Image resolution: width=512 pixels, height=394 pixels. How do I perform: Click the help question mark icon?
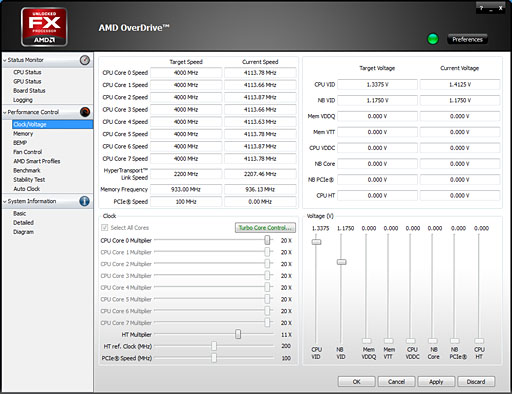(x=481, y=8)
